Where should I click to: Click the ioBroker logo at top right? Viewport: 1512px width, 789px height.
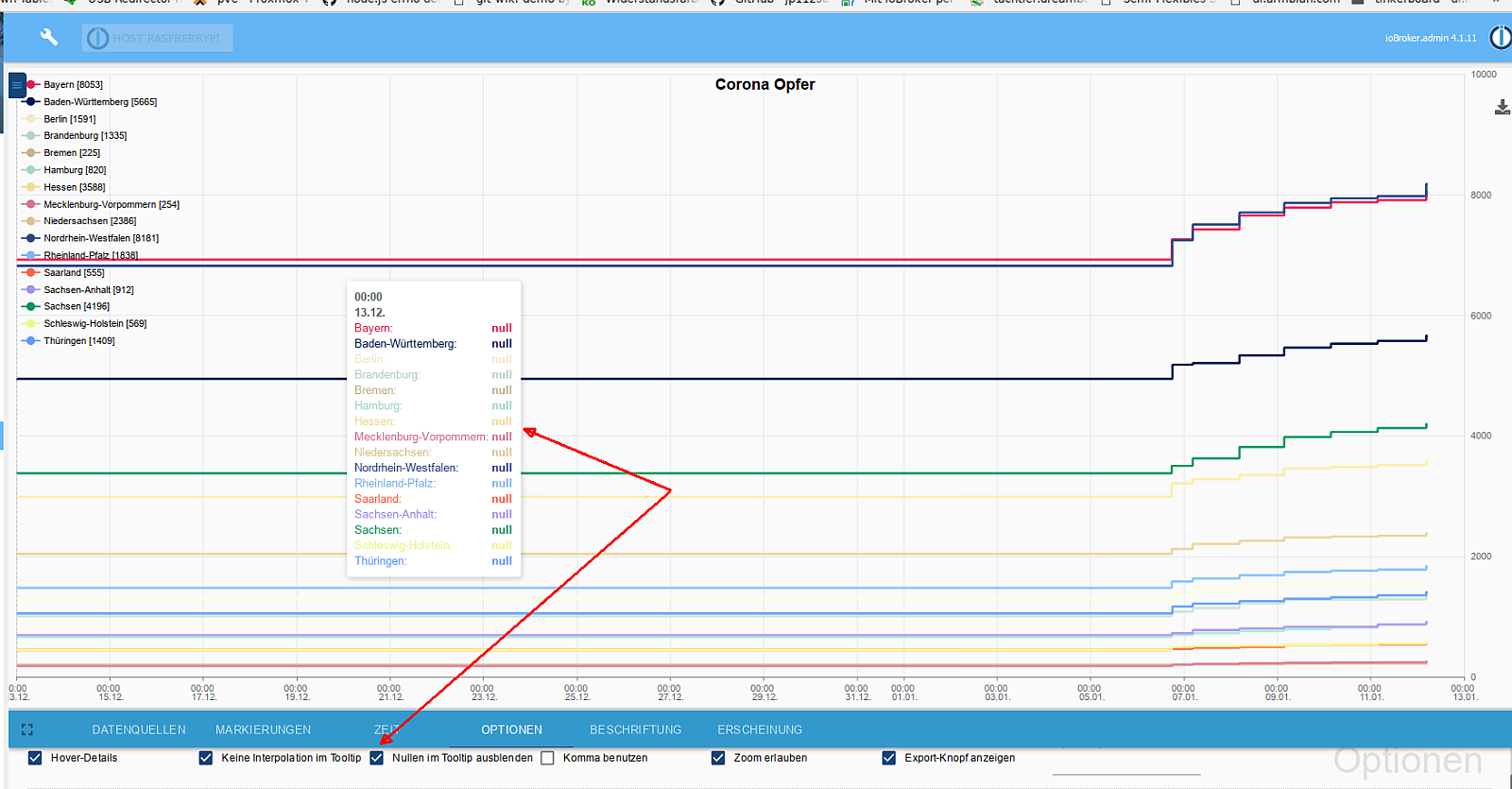coord(1500,38)
